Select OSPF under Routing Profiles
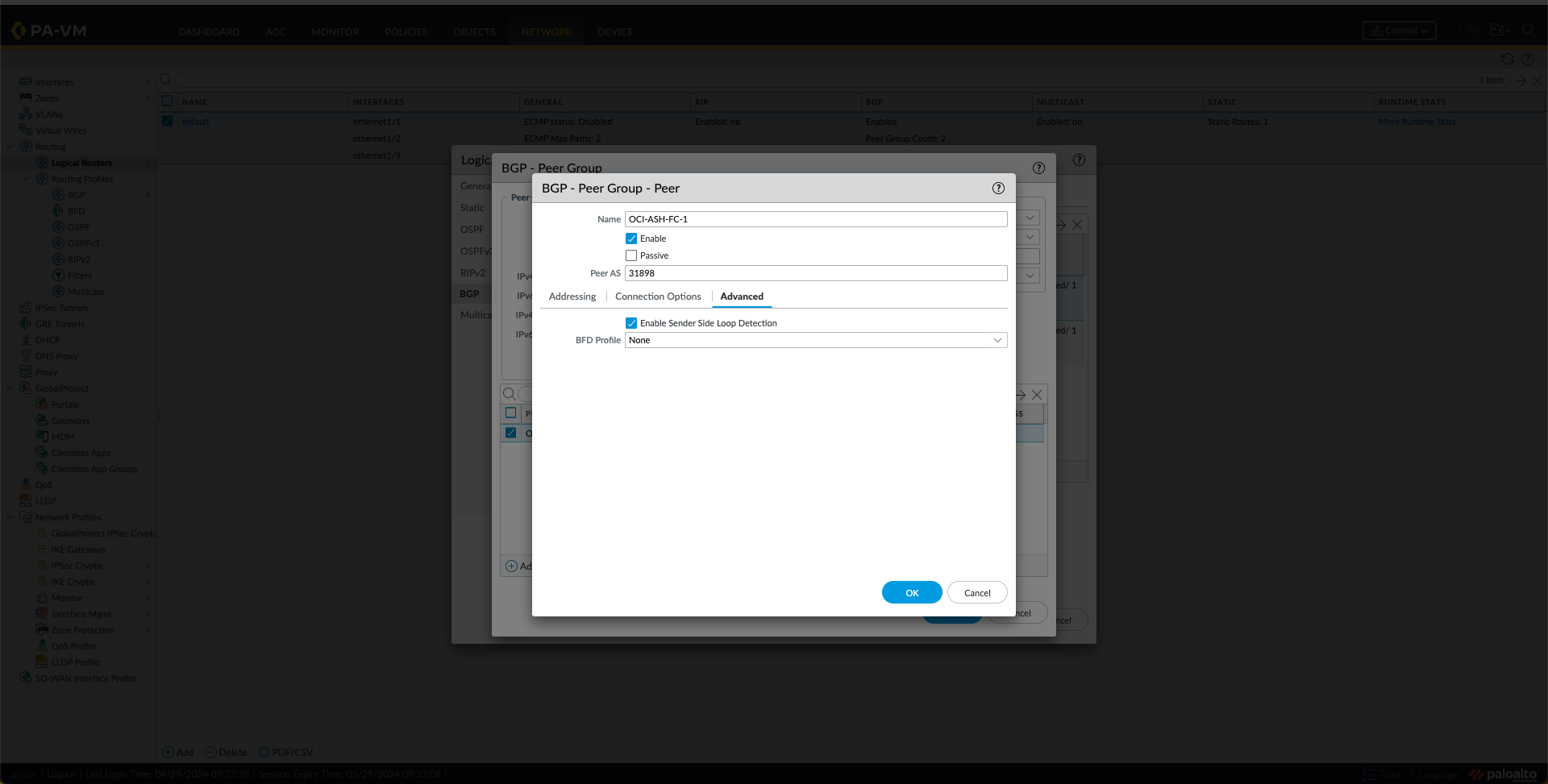Image resolution: width=1548 pixels, height=784 pixels. coord(79,227)
